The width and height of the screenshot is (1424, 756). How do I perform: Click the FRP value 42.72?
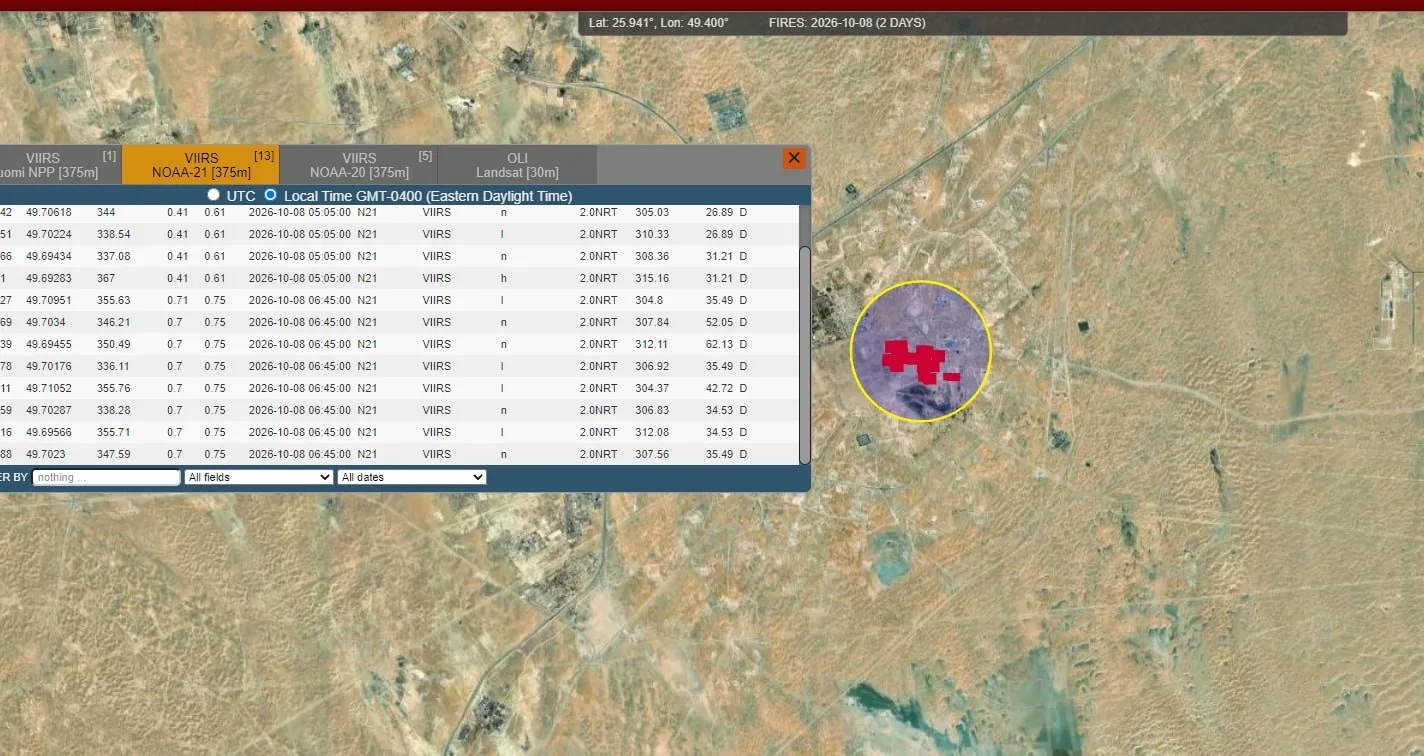[719, 388]
